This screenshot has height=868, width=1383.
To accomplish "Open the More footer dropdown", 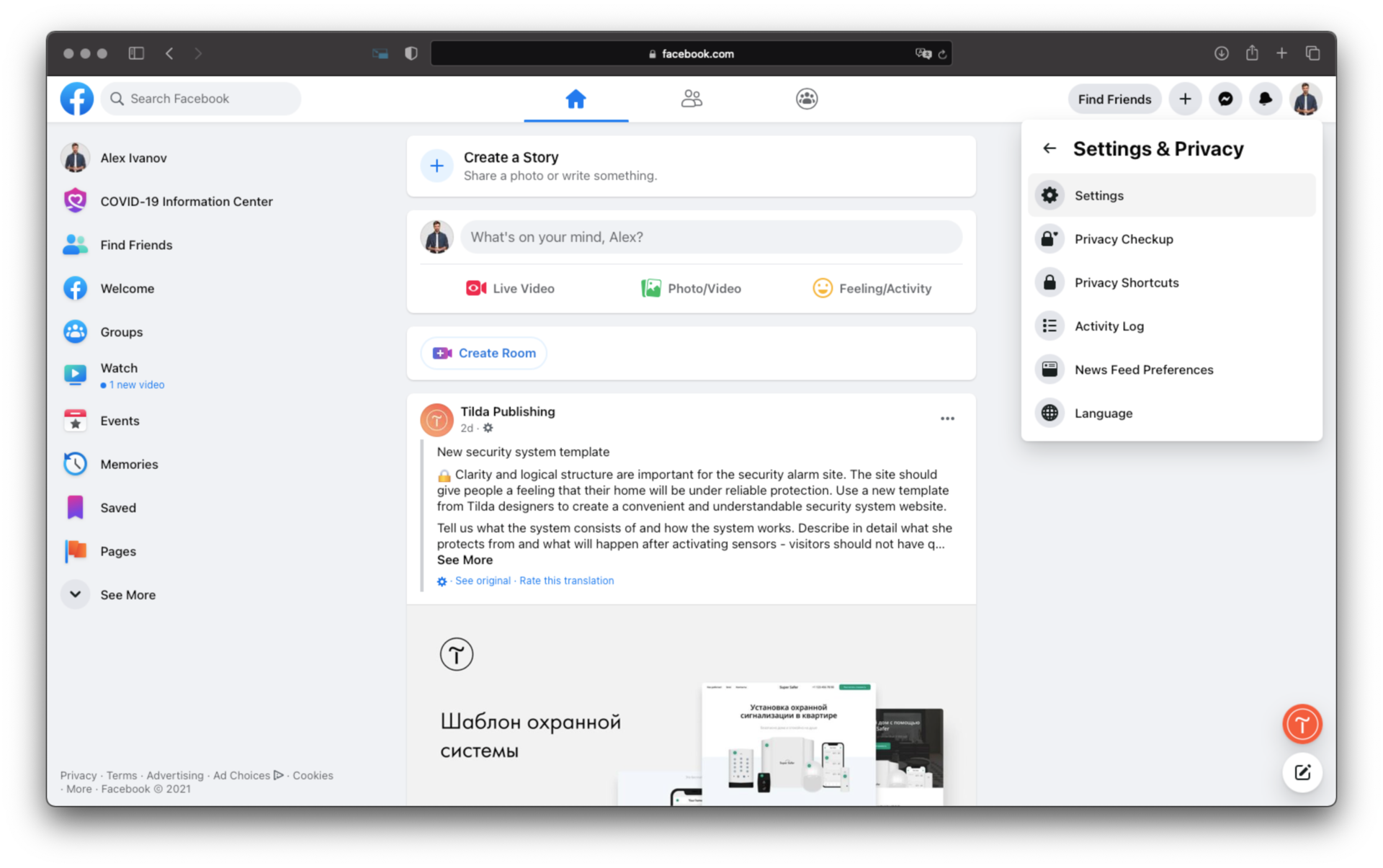I will coord(79,789).
